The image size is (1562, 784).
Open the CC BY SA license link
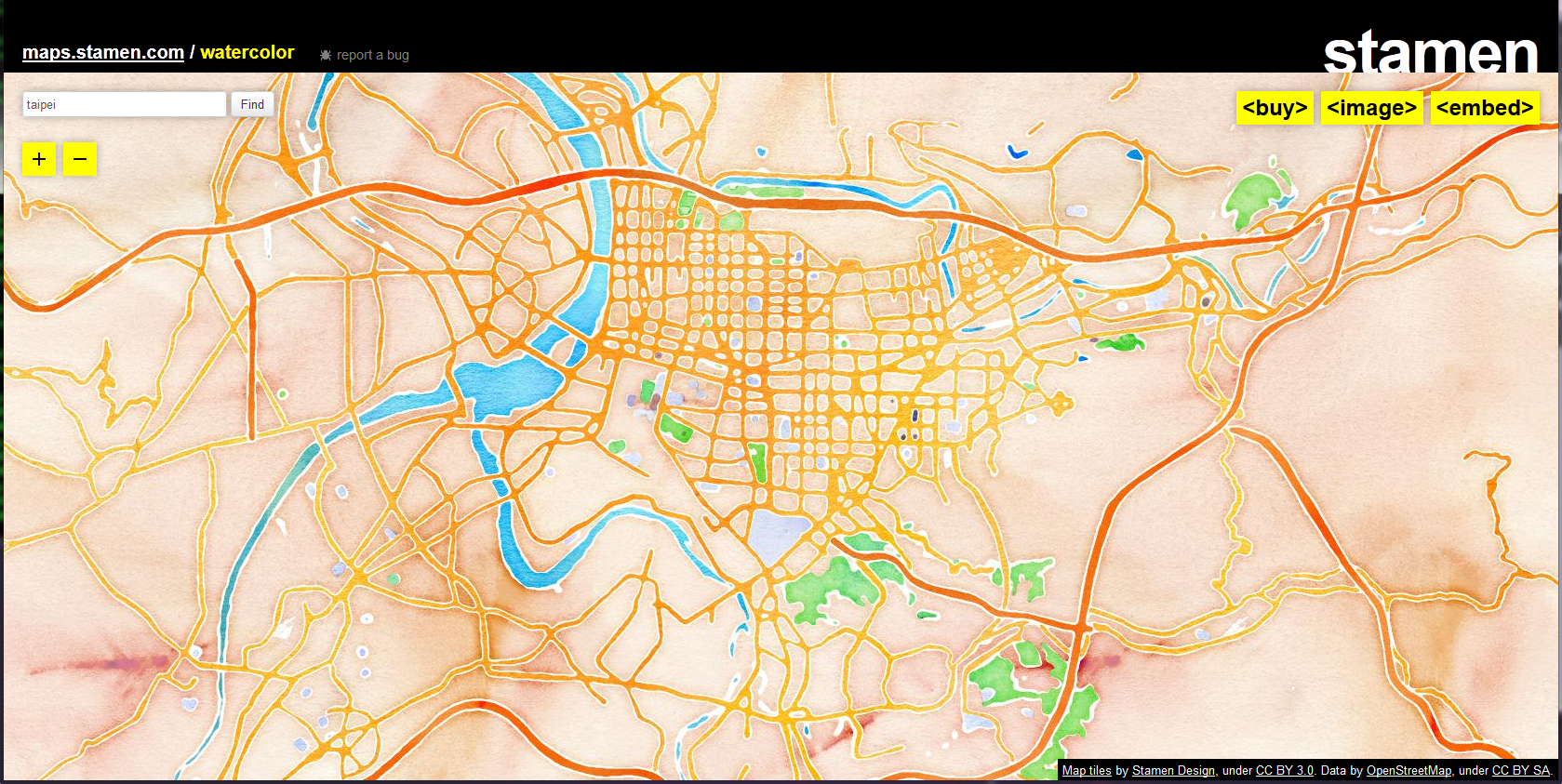pyautogui.click(x=1521, y=770)
